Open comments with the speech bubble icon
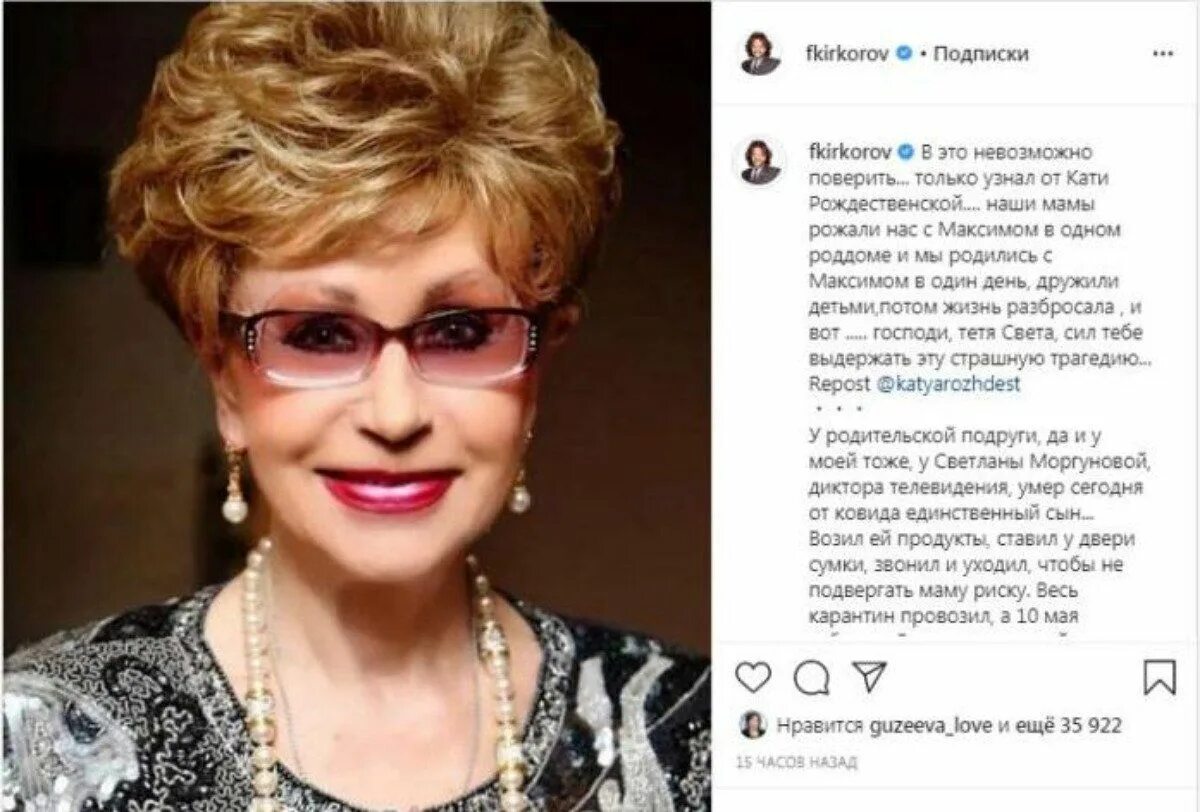This screenshot has width=1200, height=812. click(x=811, y=677)
